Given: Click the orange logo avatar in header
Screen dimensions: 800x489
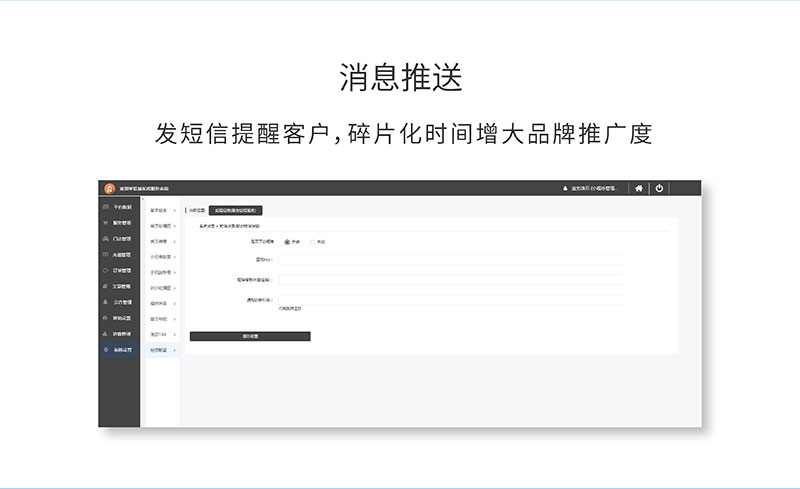Looking at the screenshot, I should [110, 188].
